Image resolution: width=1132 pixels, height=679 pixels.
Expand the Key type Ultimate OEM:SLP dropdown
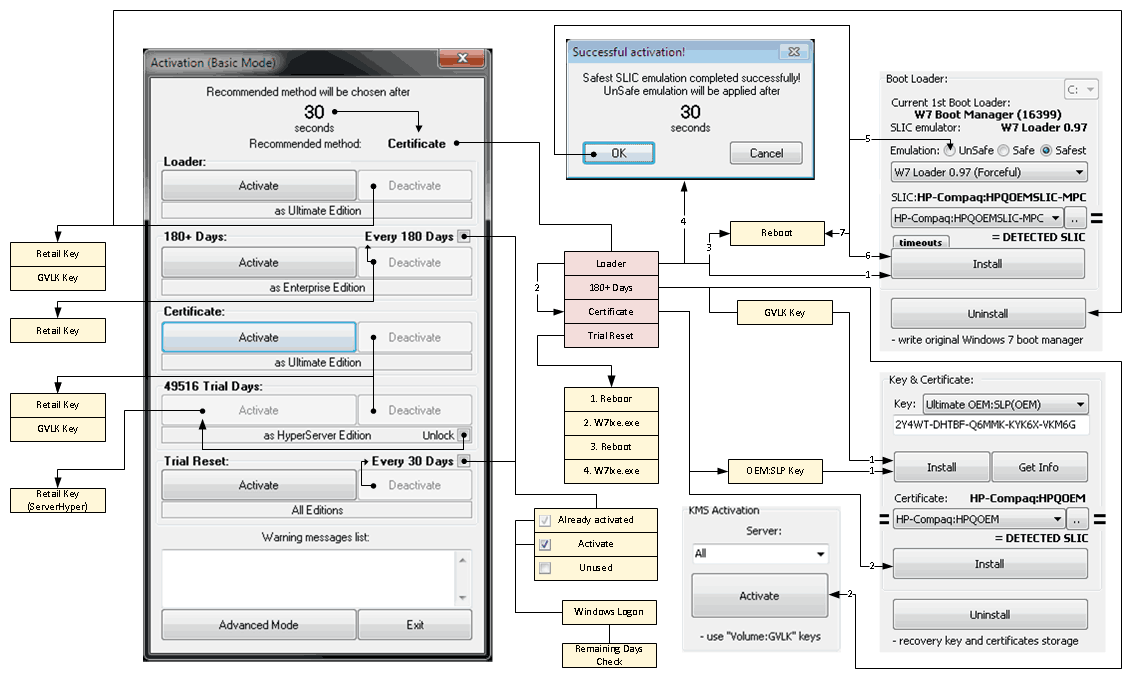click(x=991, y=405)
